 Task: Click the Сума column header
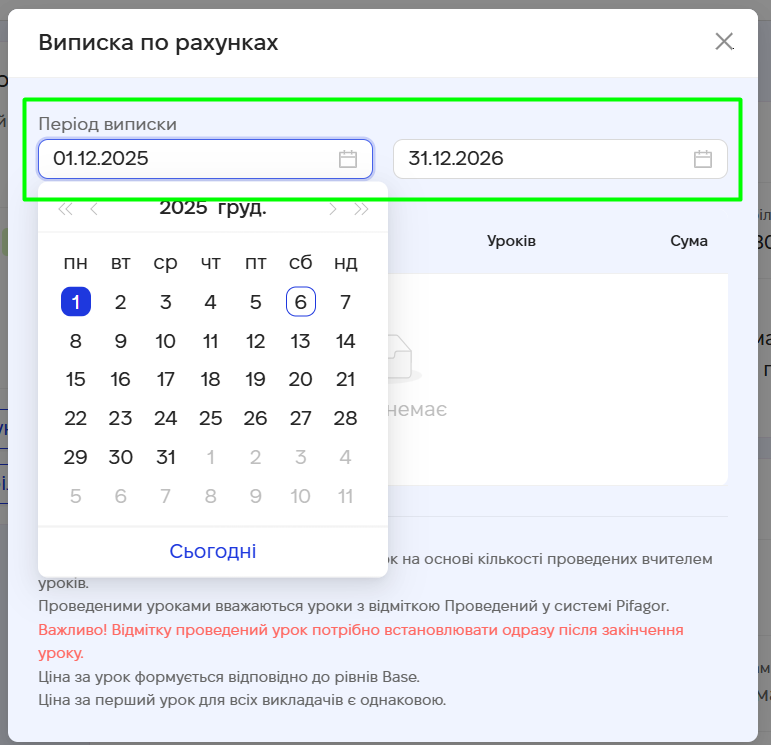[689, 241]
